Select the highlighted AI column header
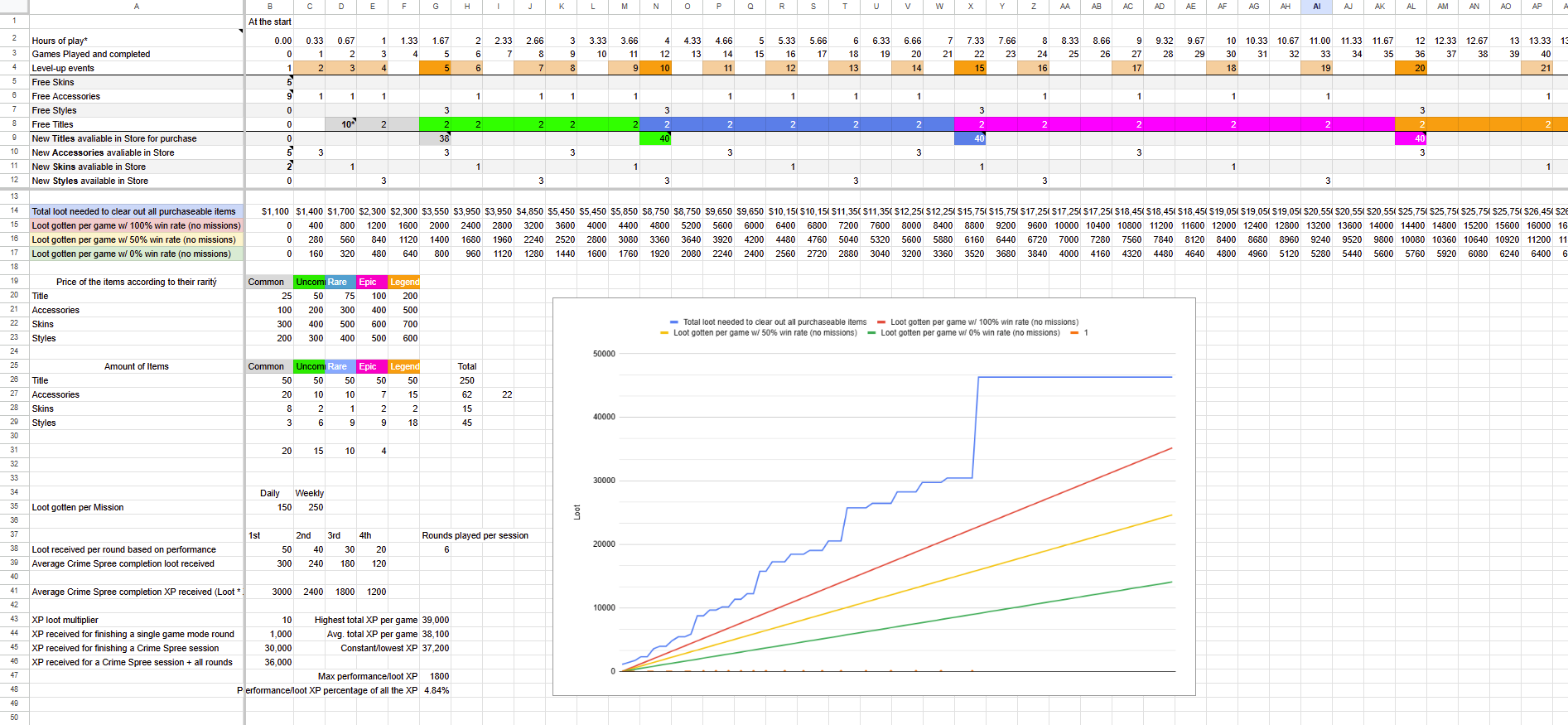This screenshot has height=725, width=1568. (x=1316, y=6)
